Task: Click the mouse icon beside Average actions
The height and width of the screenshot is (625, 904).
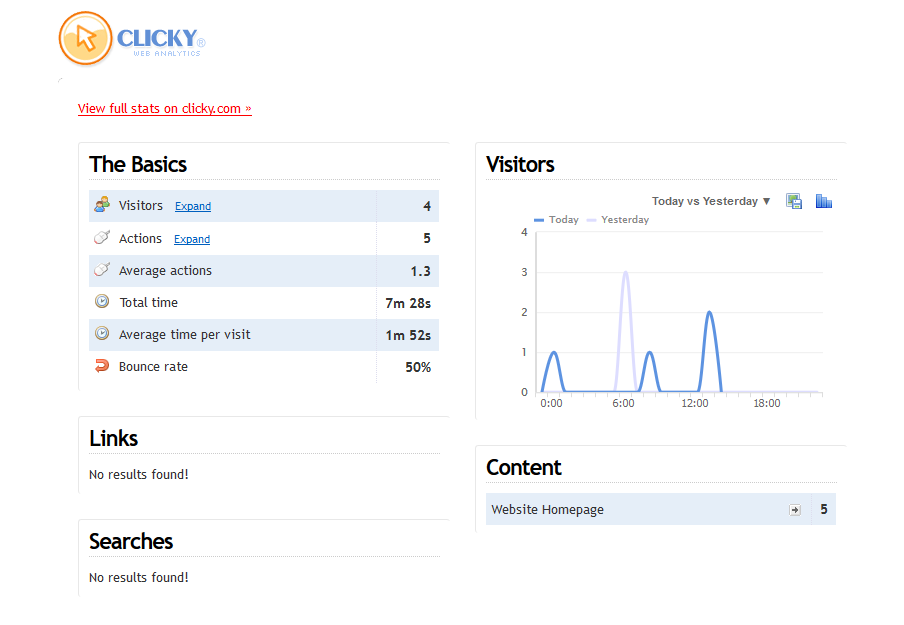Action: [102, 269]
